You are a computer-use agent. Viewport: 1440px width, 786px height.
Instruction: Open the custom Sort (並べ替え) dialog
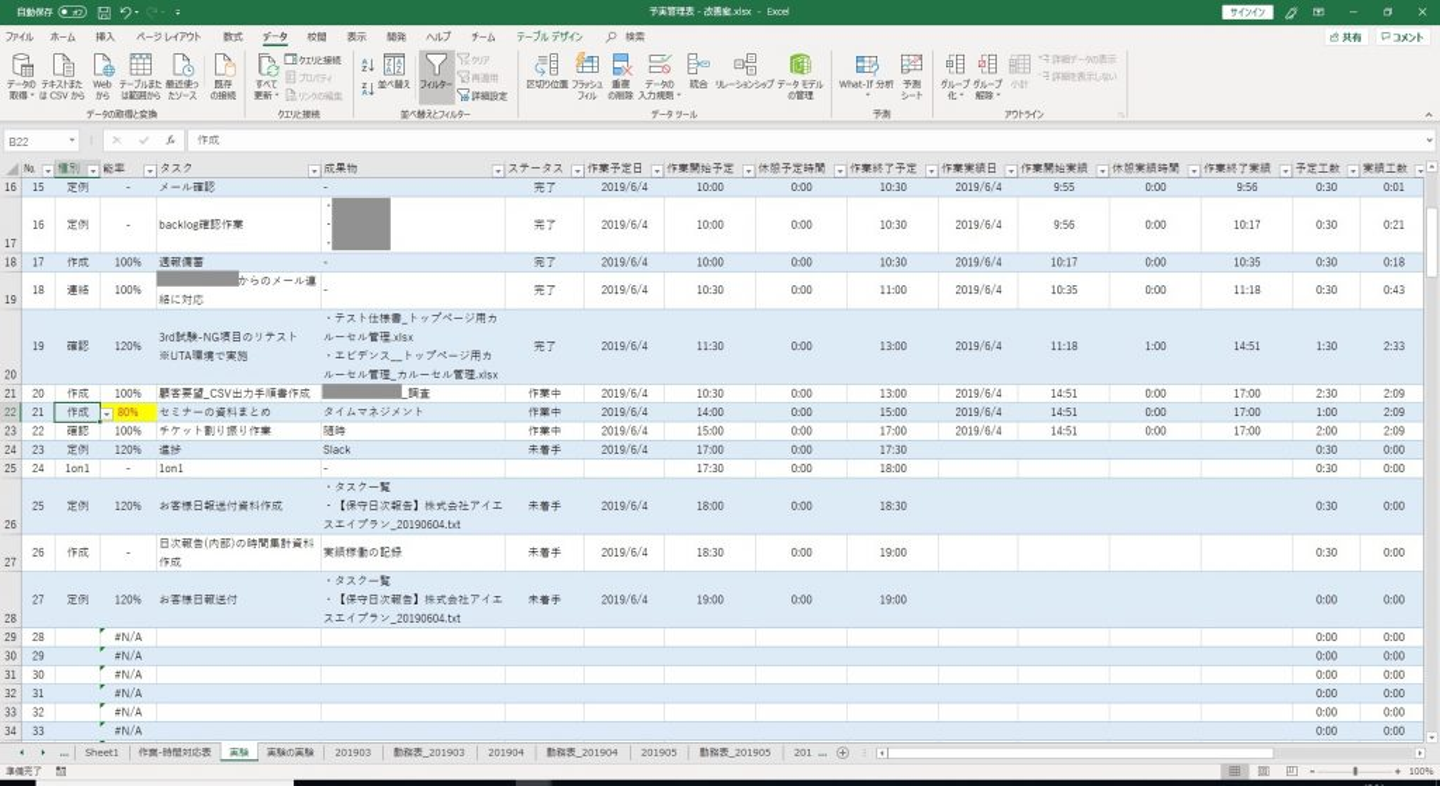pos(394,72)
